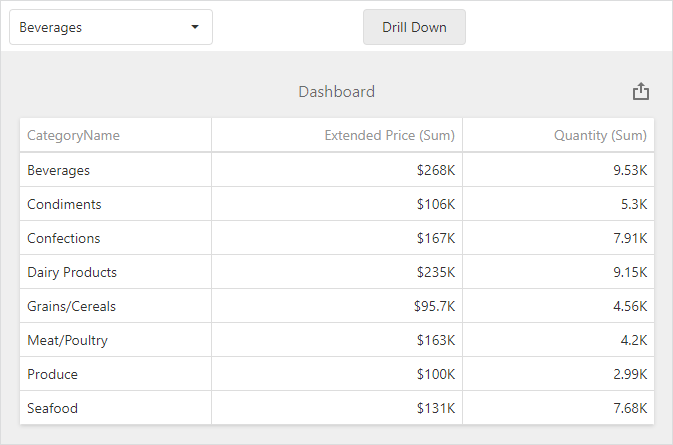Screen dimensions: 673x445
Task: Click the 9.15K quantity cell
Action: (x=630, y=272)
